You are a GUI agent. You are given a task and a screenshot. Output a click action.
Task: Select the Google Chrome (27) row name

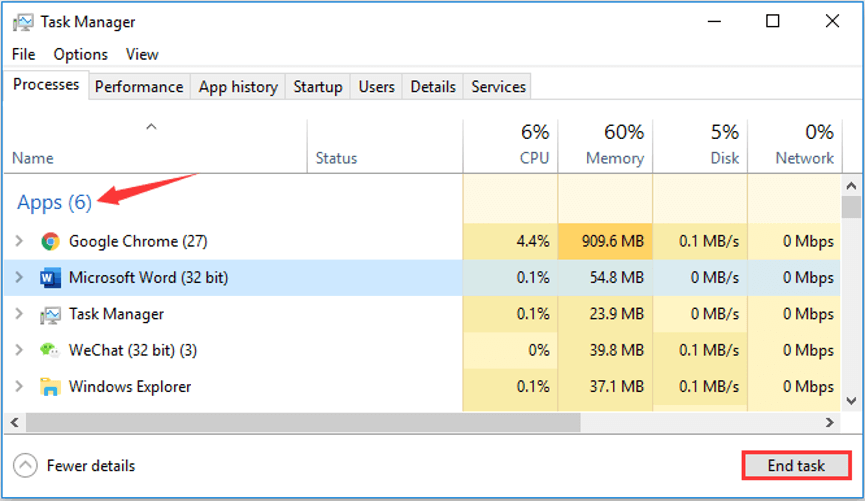[138, 242]
